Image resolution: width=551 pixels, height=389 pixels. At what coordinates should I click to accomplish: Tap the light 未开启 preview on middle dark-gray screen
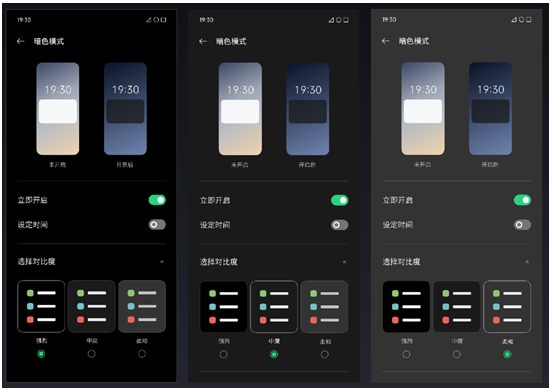pos(240,109)
